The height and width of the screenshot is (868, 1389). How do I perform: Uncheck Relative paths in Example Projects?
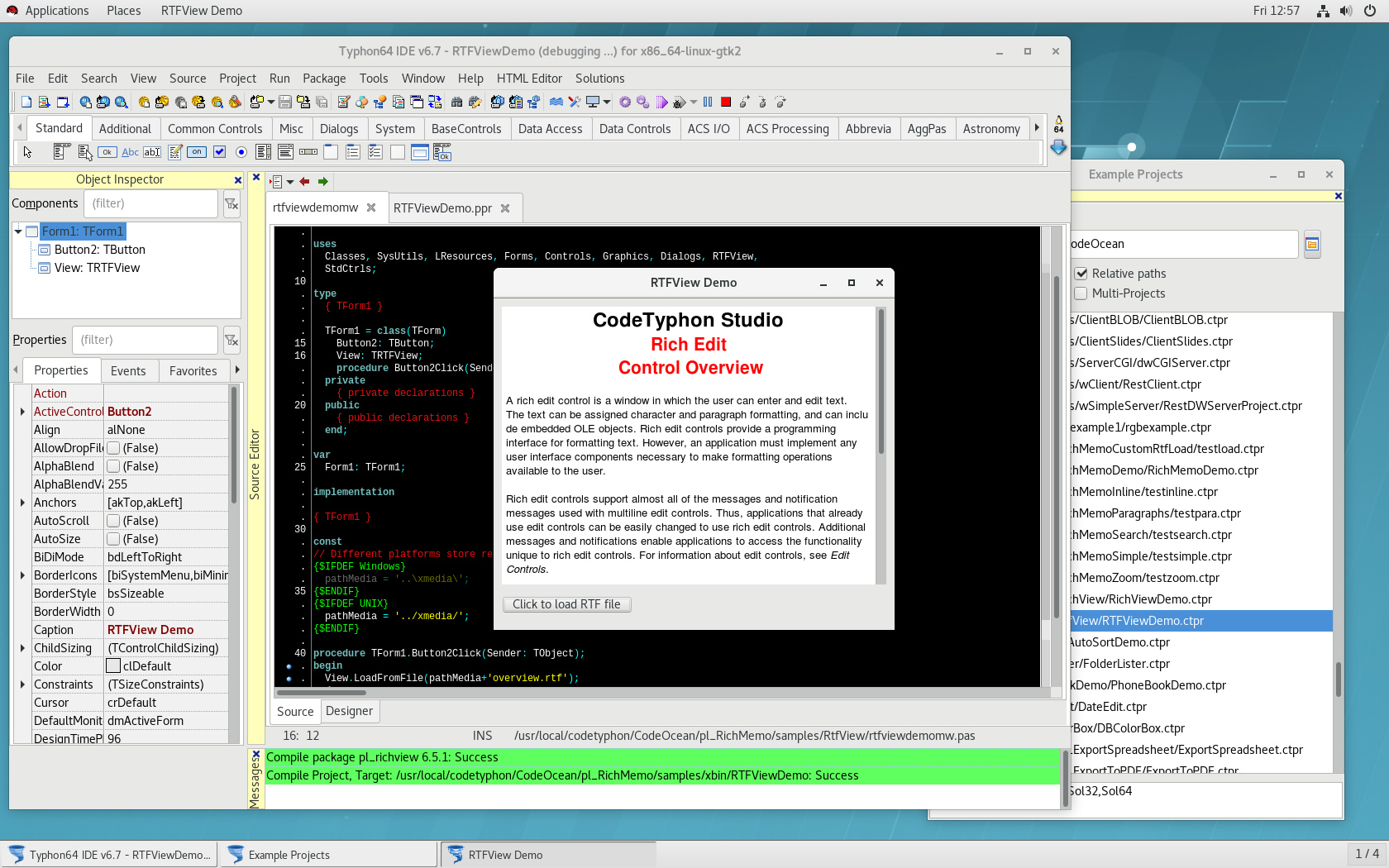(1081, 274)
